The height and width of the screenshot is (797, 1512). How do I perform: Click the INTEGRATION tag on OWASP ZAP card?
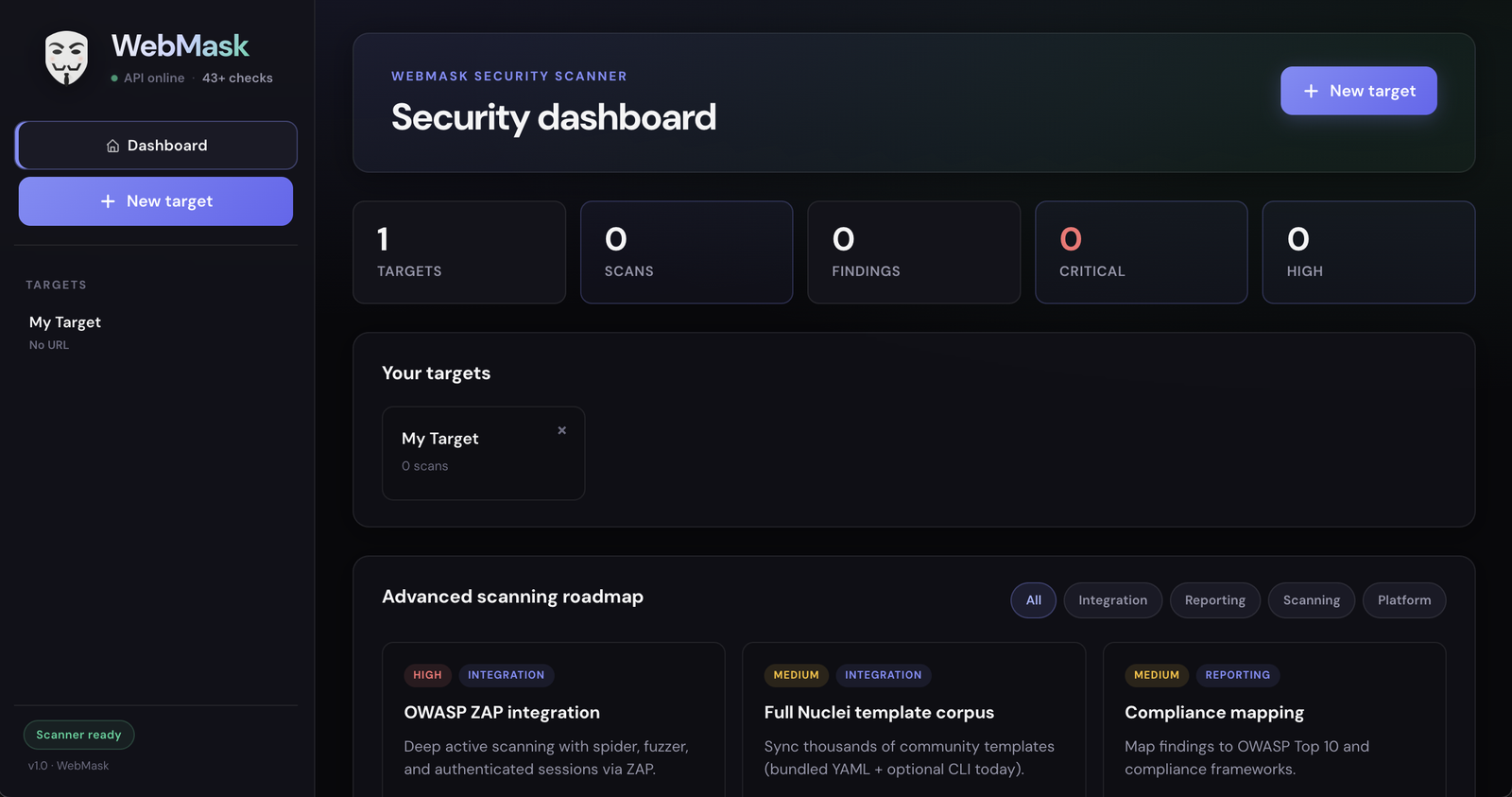coord(506,675)
